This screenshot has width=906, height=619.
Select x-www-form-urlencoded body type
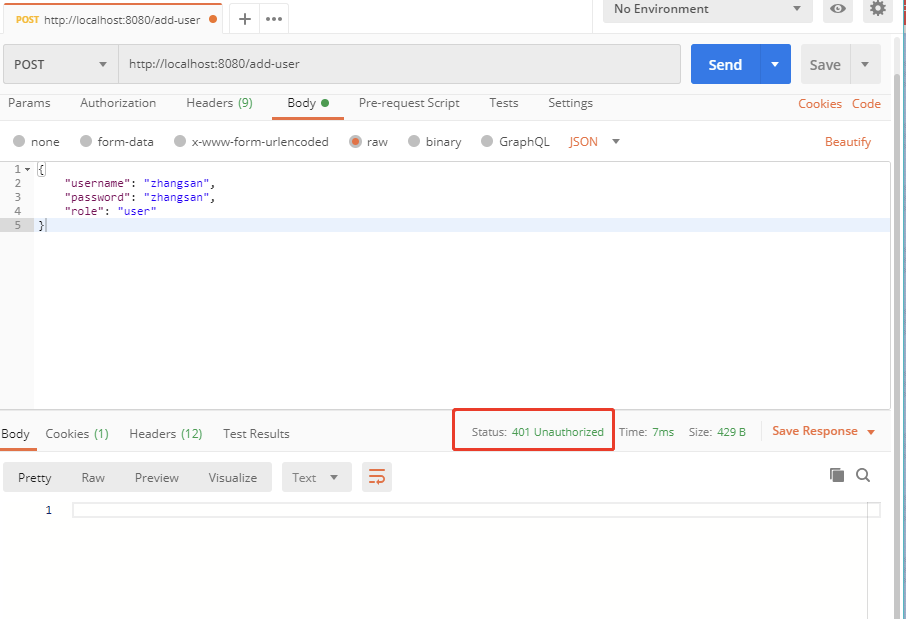pyautogui.click(x=251, y=142)
